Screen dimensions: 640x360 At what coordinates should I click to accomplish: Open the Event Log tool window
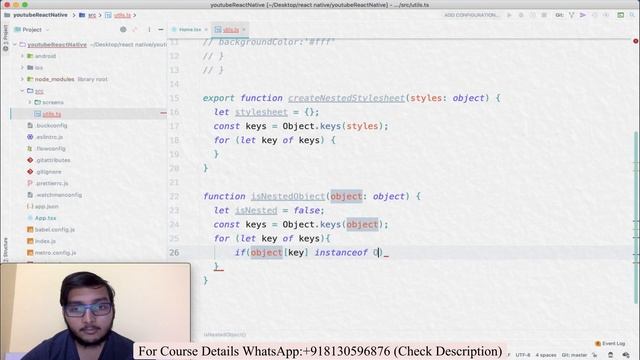point(610,344)
